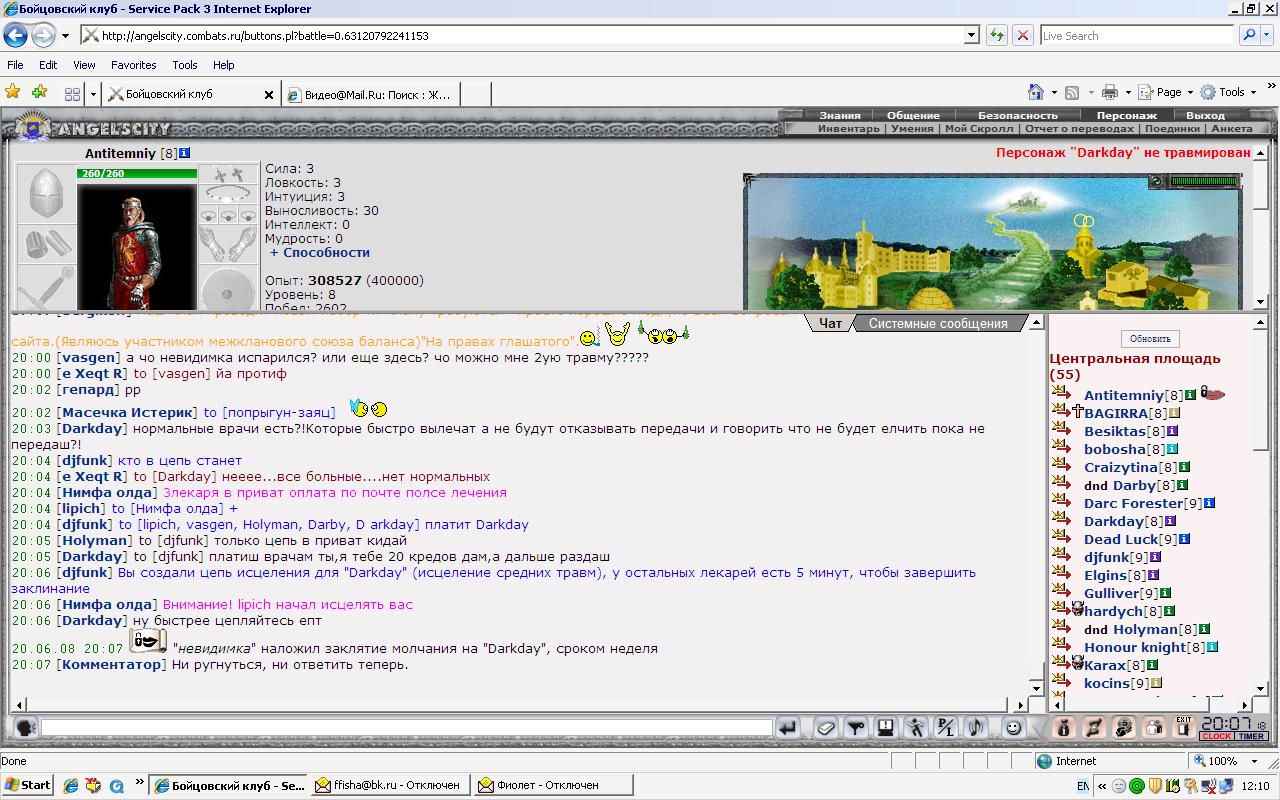
Task: Click the Darkday username in user list
Action: [x=1113, y=521]
